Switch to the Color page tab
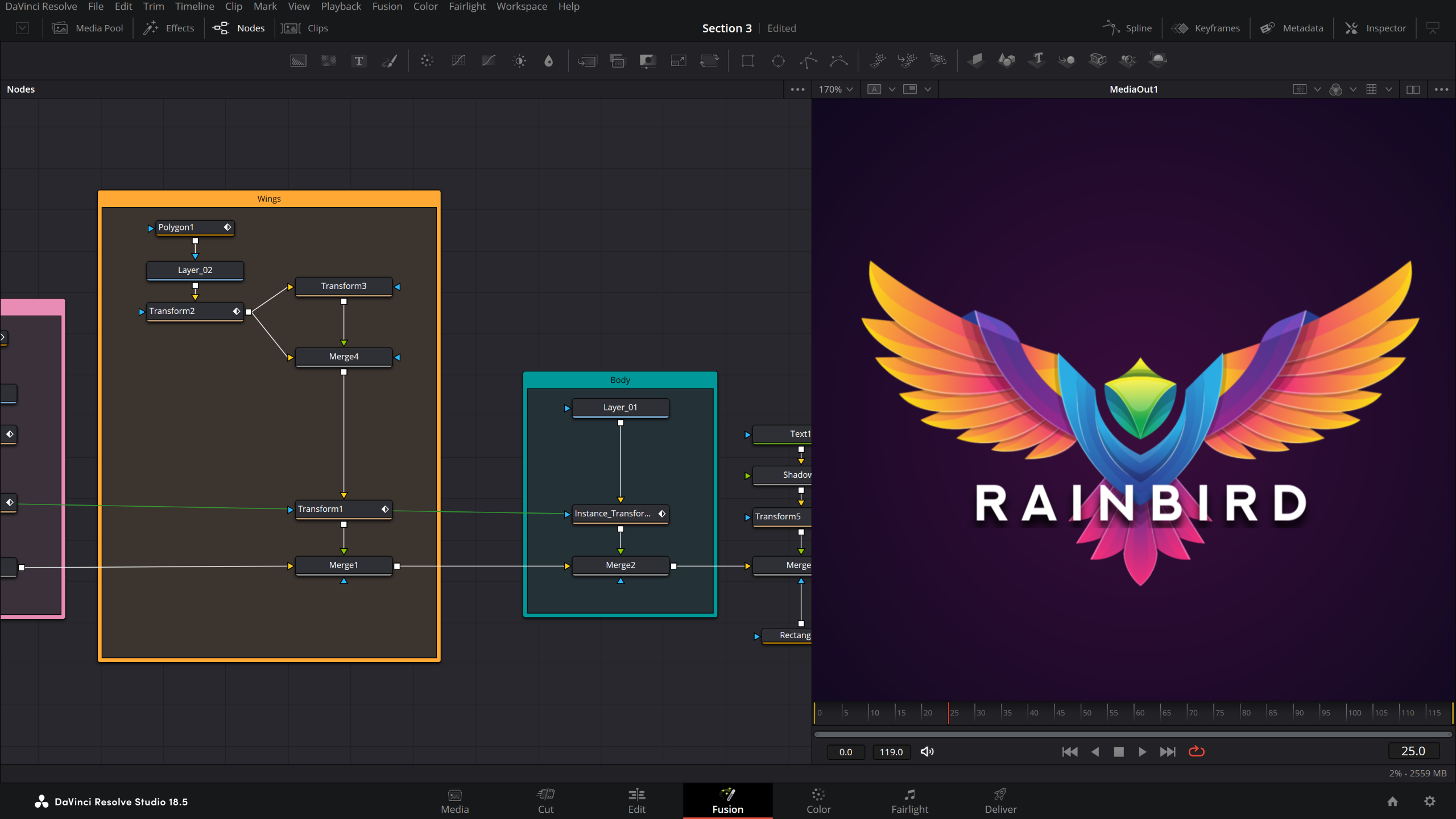The width and height of the screenshot is (1456, 819). click(818, 801)
